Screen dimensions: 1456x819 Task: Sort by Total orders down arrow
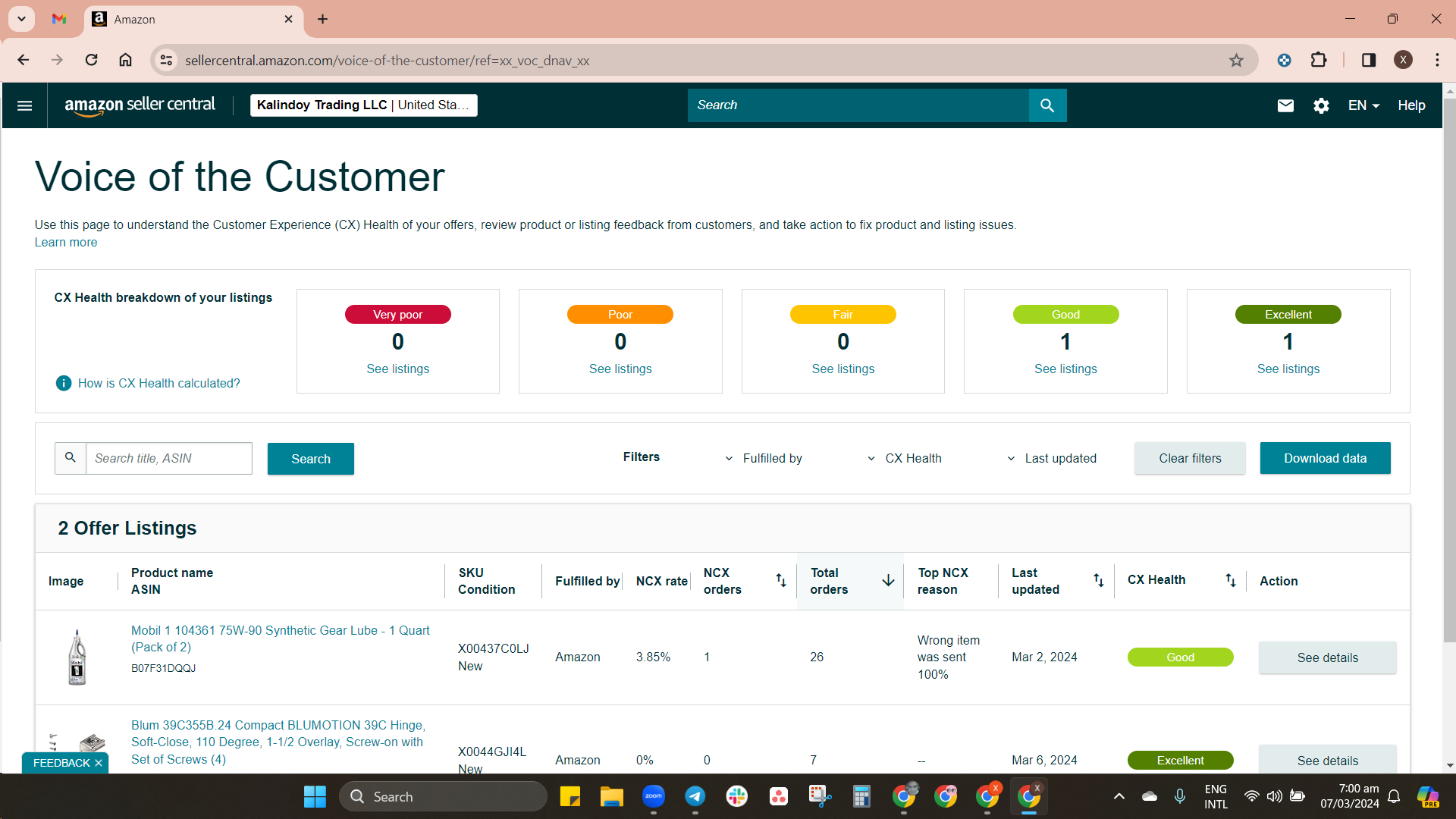(888, 581)
